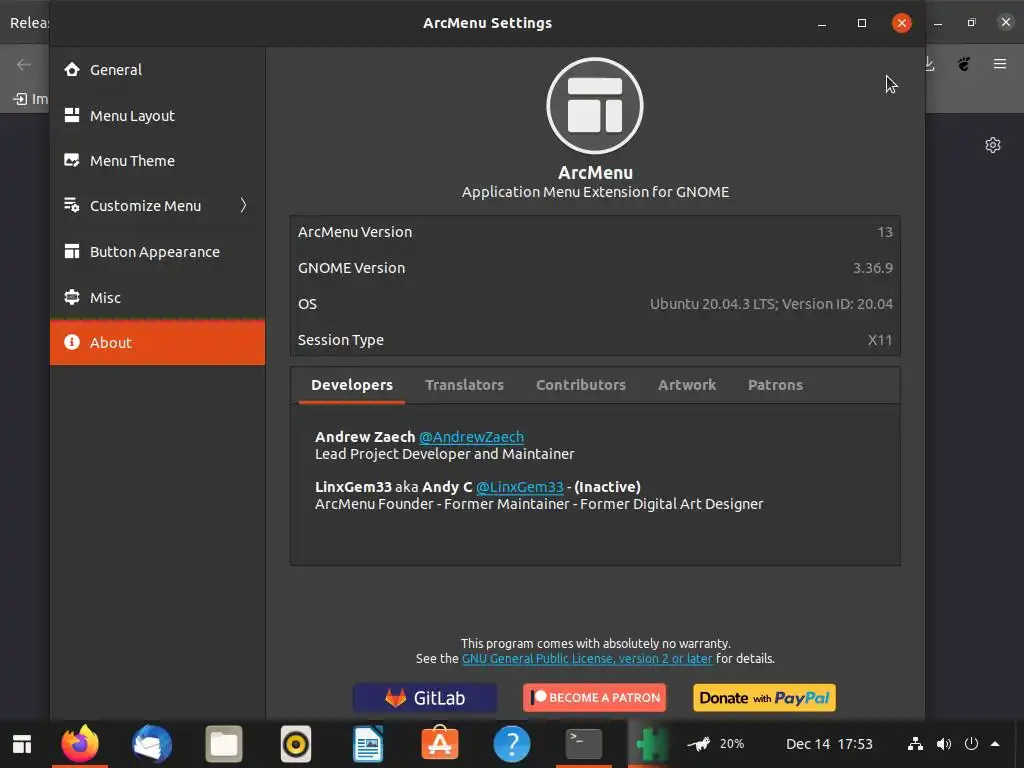Launch Rhythmbox from the taskbar
The image size is (1024, 768).
click(x=296, y=744)
